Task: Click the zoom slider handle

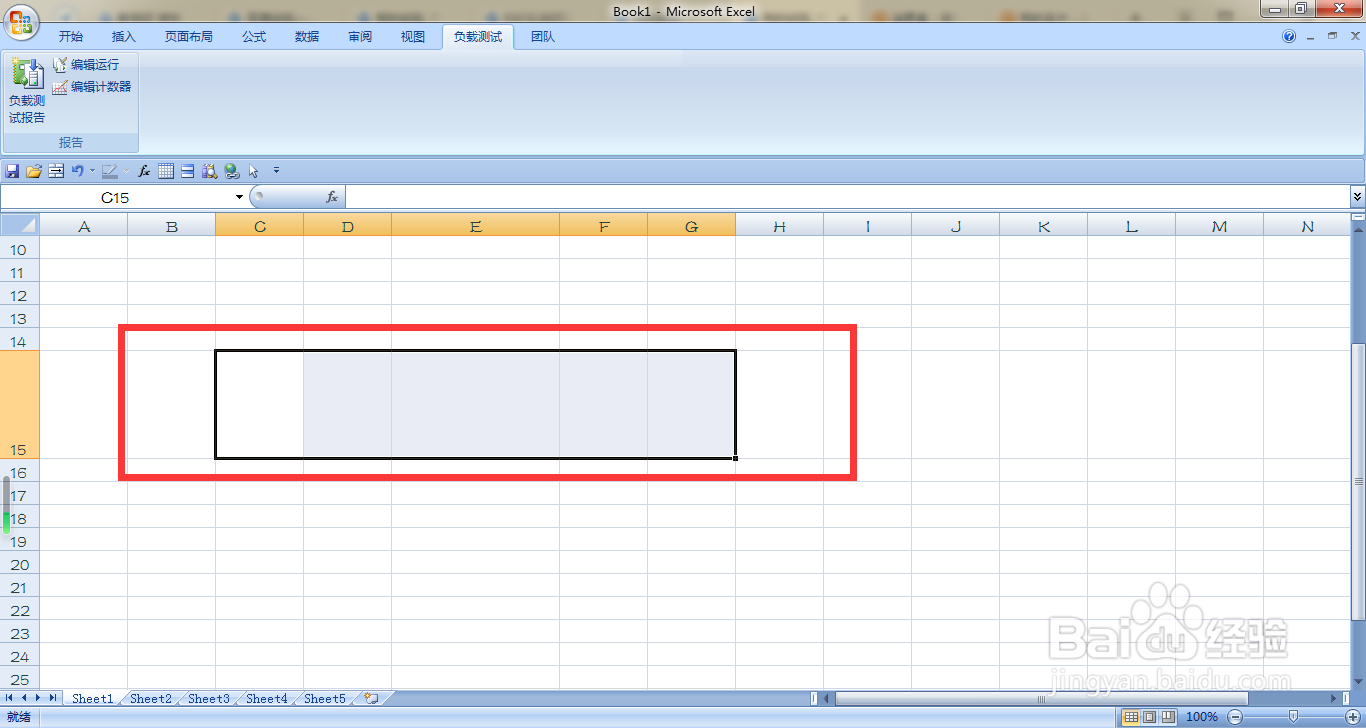Action: 1293,717
